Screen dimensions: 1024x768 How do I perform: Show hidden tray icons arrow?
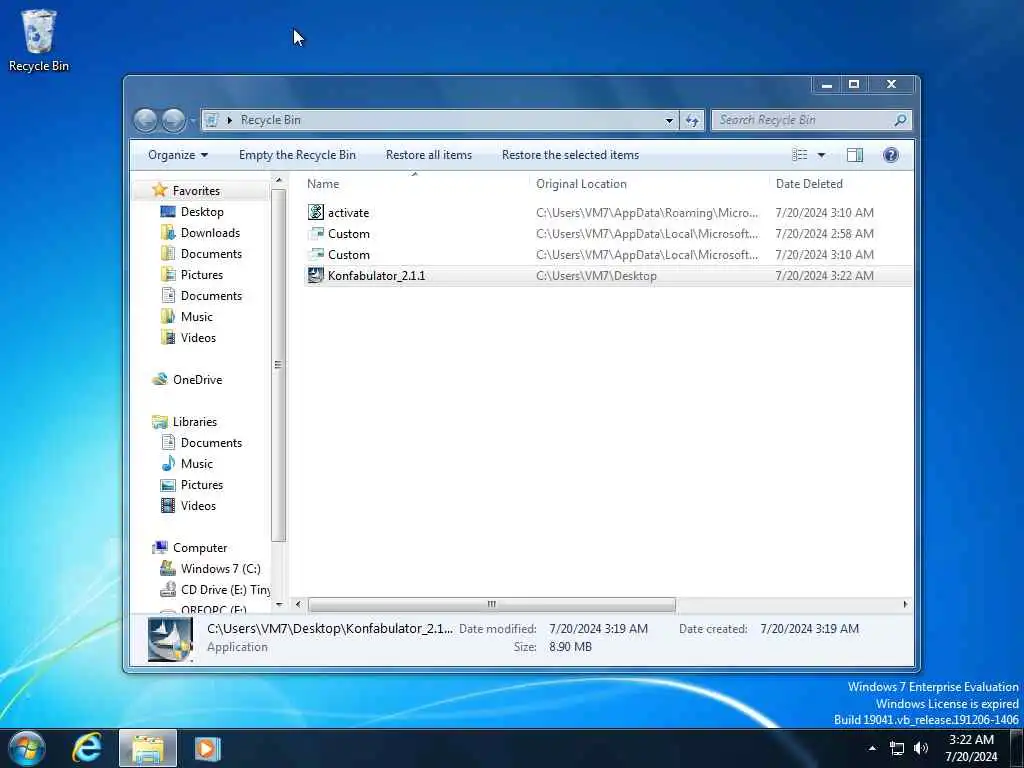pyautogui.click(x=872, y=748)
